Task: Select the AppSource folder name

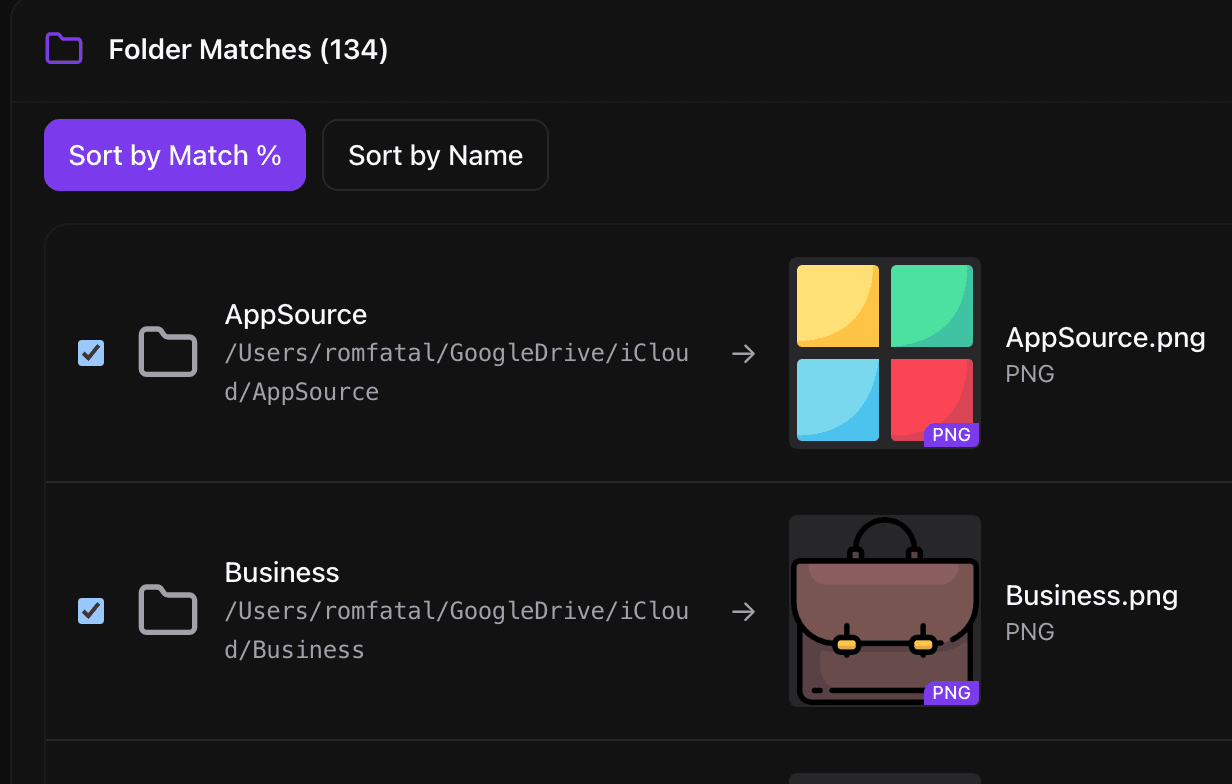Action: click(296, 315)
